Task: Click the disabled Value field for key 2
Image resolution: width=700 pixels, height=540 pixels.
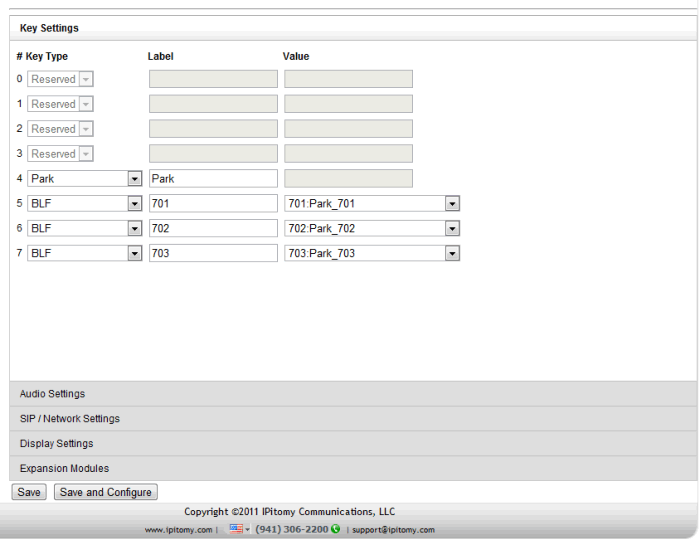Action: (x=349, y=129)
